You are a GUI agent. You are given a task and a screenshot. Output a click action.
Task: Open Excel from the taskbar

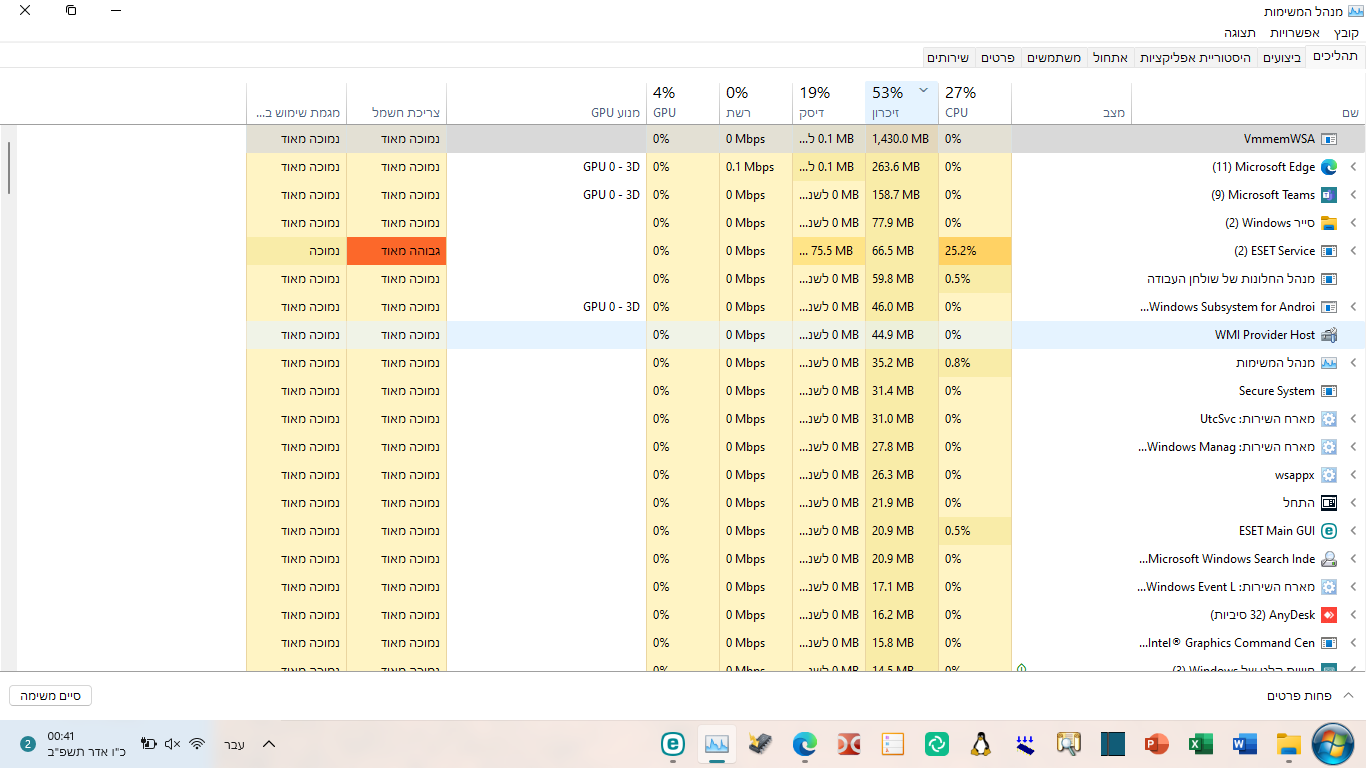[x=1201, y=744]
